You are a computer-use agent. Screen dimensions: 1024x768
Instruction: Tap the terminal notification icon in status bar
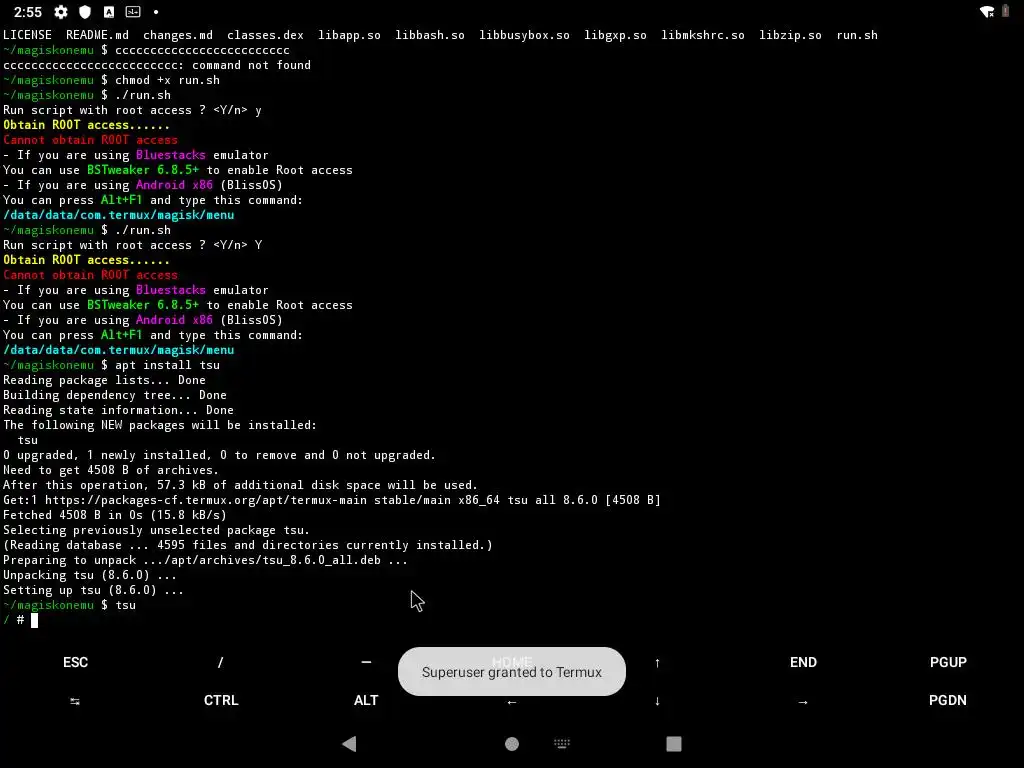[133, 12]
